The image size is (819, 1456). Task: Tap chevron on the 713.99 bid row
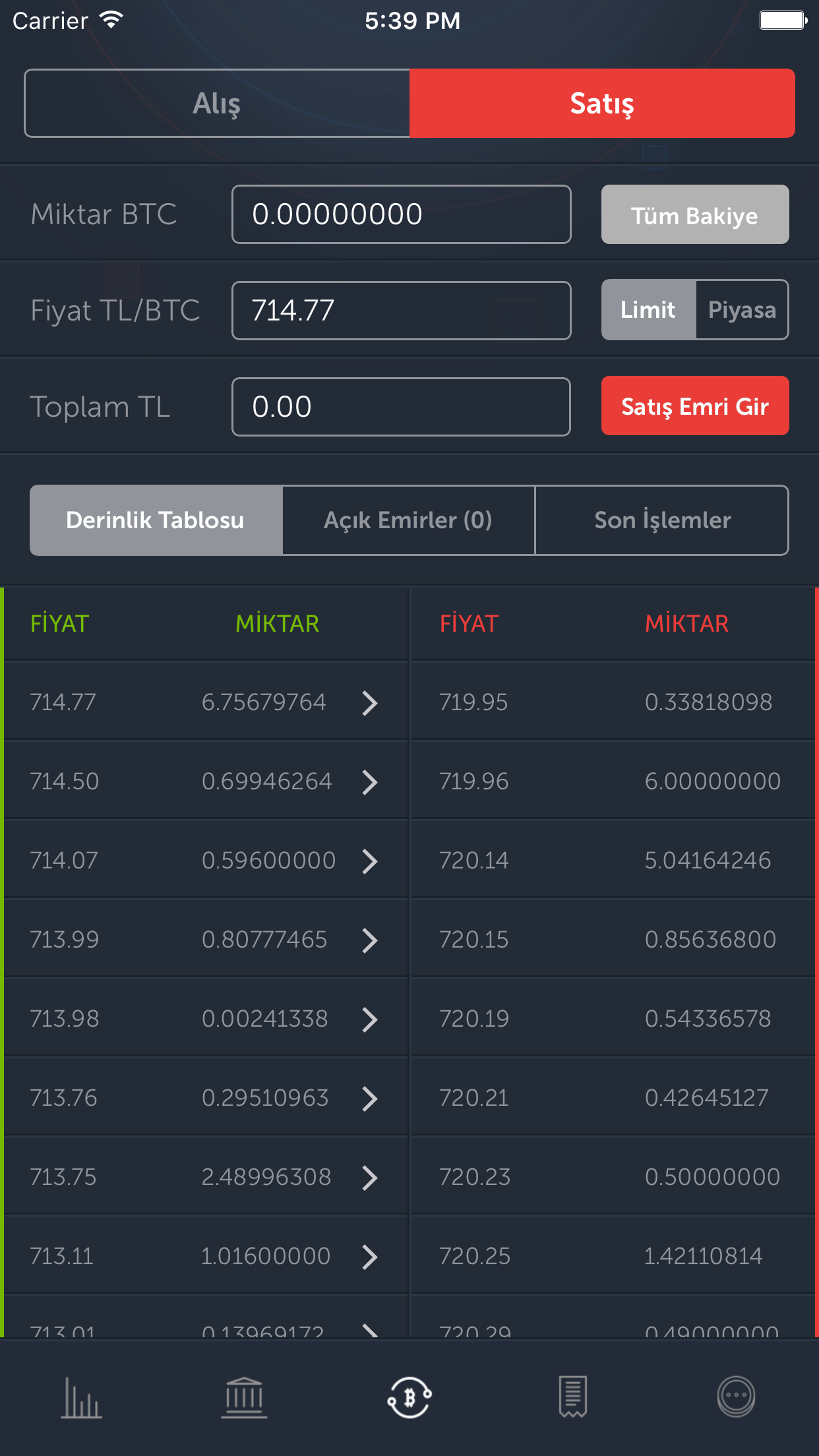(x=370, y=940)
